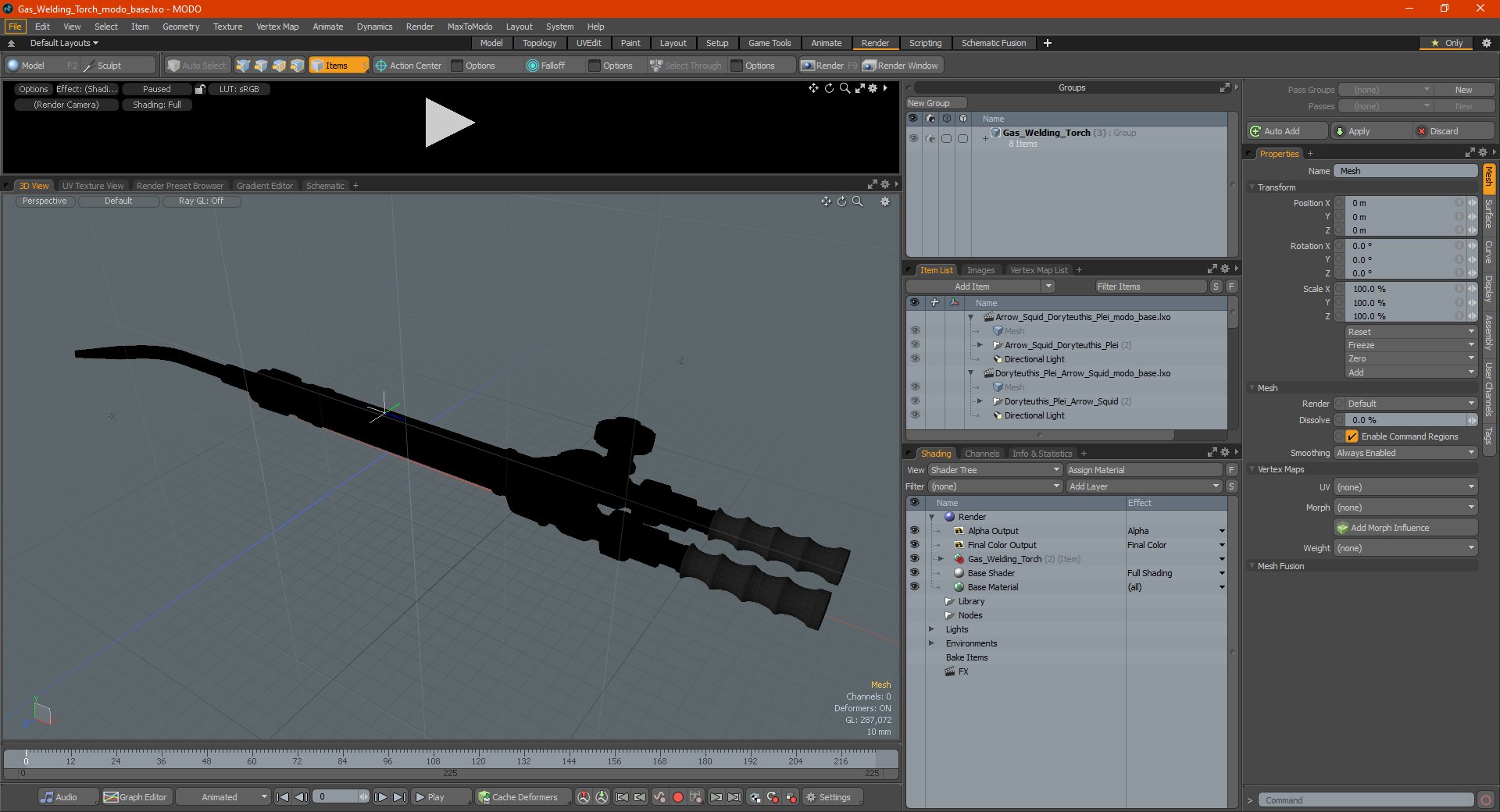This screenshot has width=1500, height=812.
Task: Select Edges selection mode icon
Action: 261,66
